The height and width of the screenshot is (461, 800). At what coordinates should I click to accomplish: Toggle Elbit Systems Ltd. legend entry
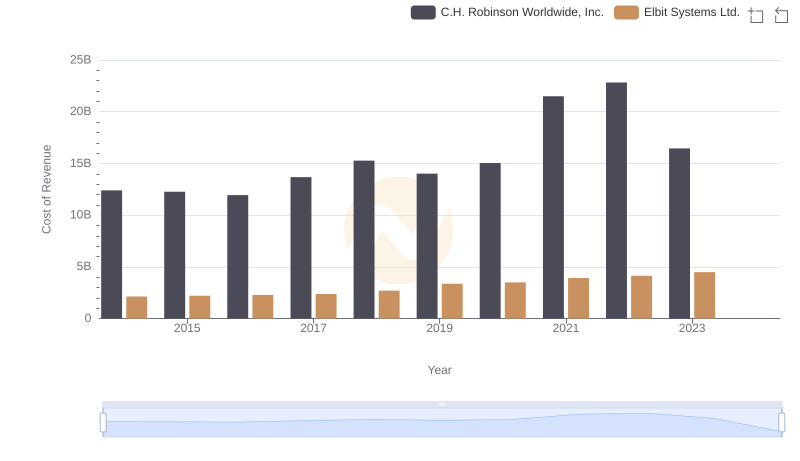click(x=677, y=12)
